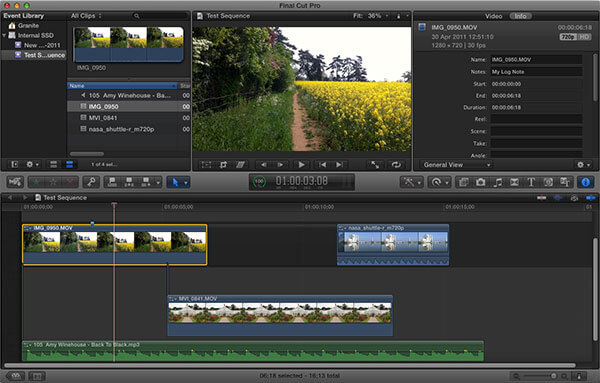Select the Amy Winehouse mp3 audio clip
600x383 pixels.
tap(253, 351)
